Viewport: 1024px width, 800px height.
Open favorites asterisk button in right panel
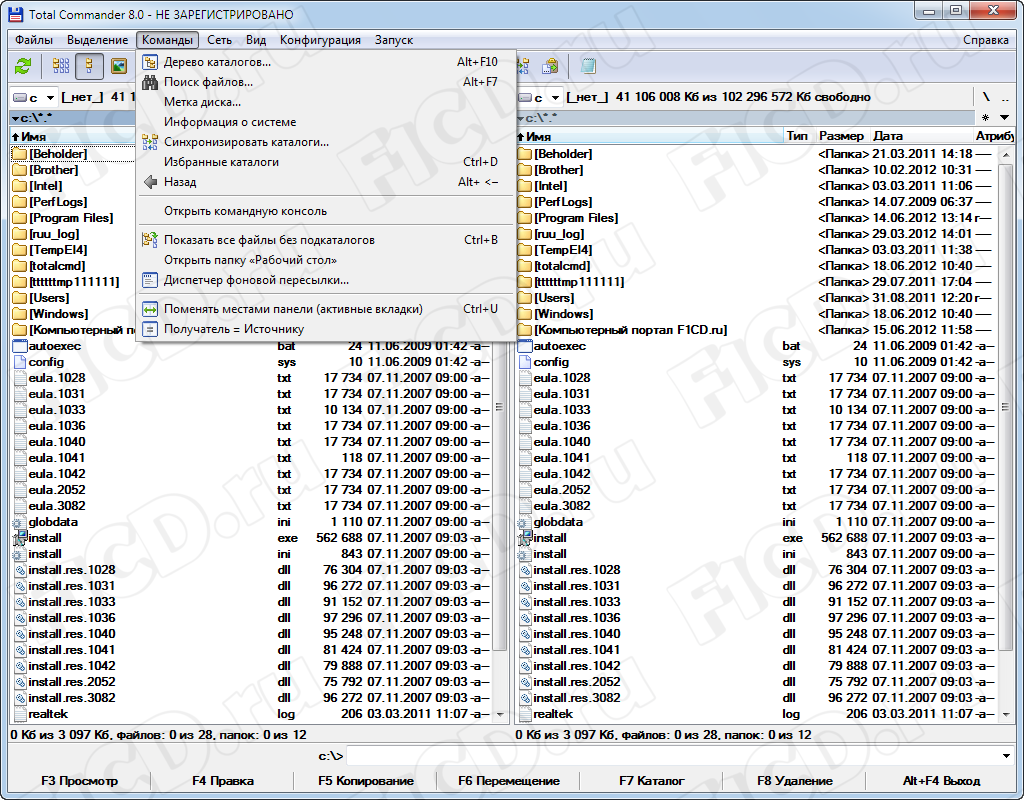pyautogui.click(x=985, y=118)
